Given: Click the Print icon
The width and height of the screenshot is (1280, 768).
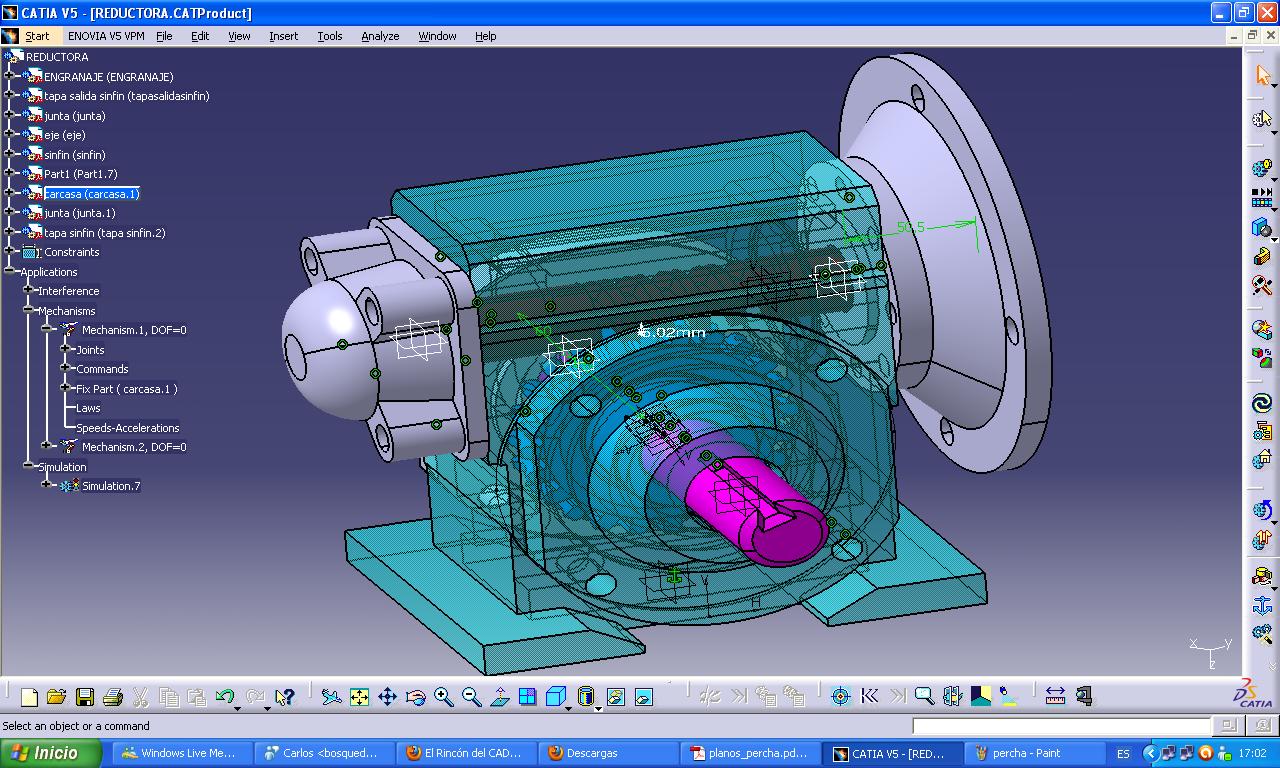Looking at the screenshot, I should (112, 697).
